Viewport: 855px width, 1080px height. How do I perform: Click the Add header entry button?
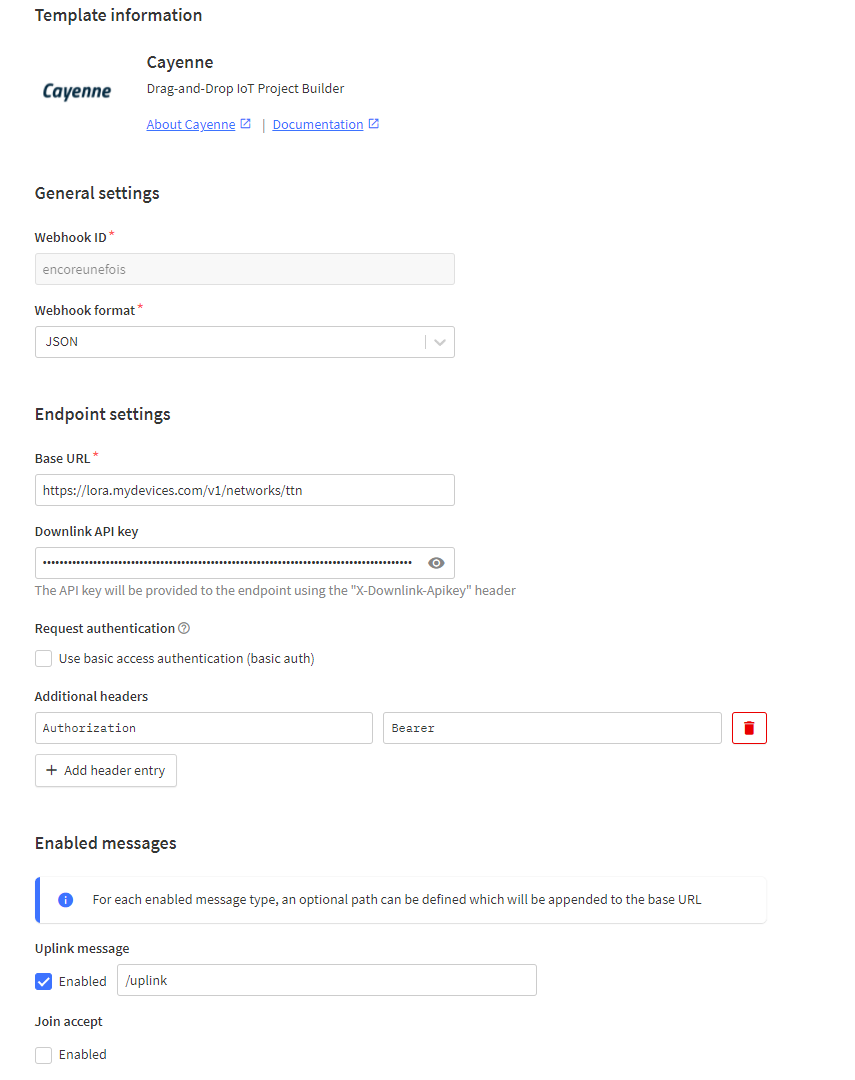[106, 770]
